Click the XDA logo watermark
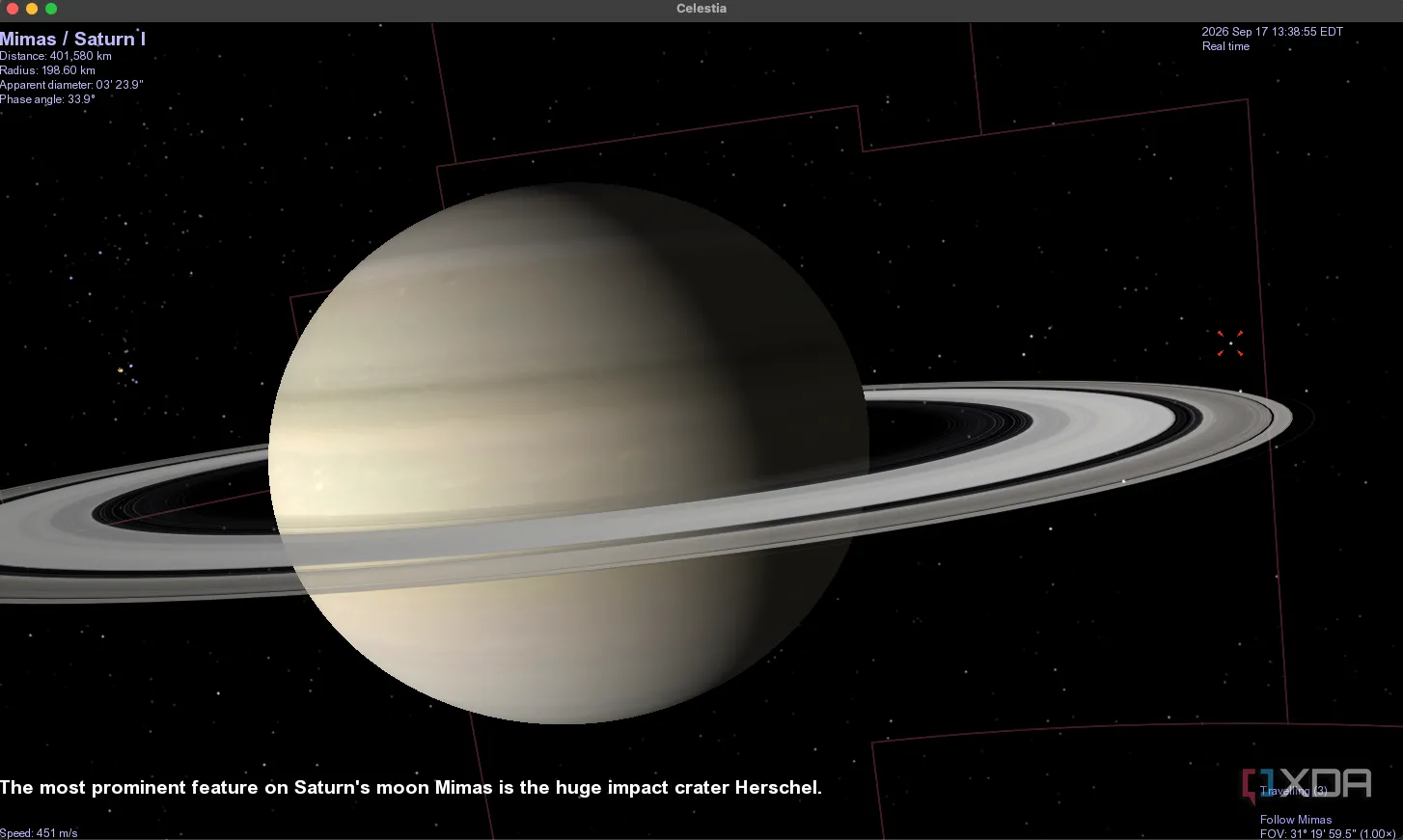The image size is (1403, 840). [1307, 783]
